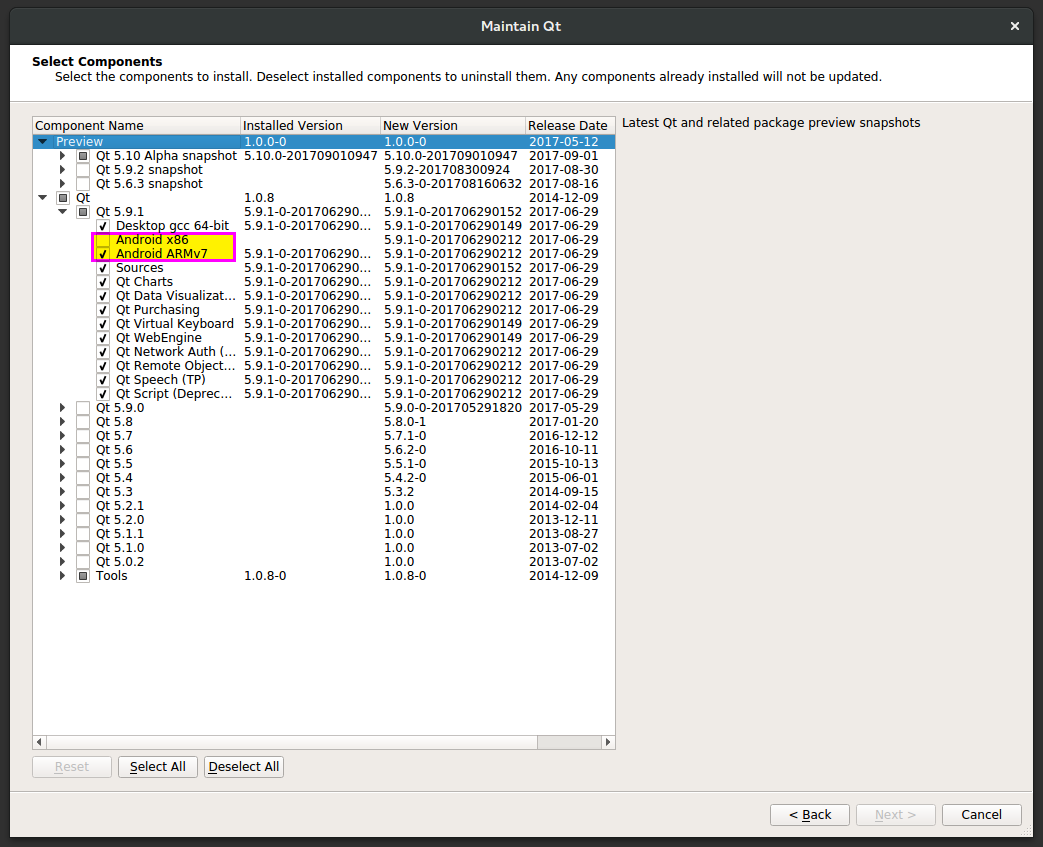Collapse the Preview tree node

pos(43,142)
